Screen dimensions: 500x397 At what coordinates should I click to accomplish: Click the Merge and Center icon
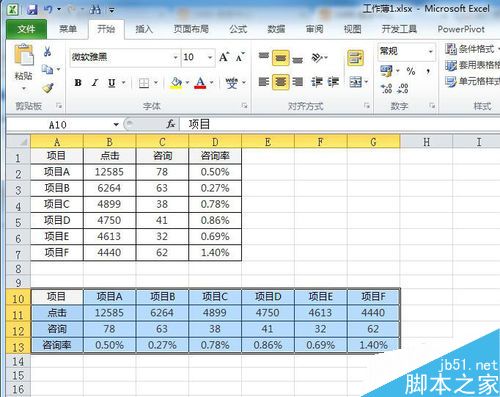(x=355, y=82)
